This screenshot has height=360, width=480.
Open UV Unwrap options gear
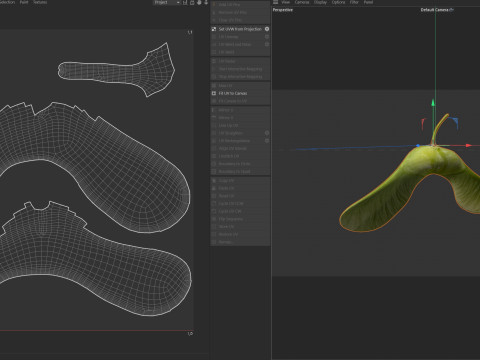pos(267,37)
